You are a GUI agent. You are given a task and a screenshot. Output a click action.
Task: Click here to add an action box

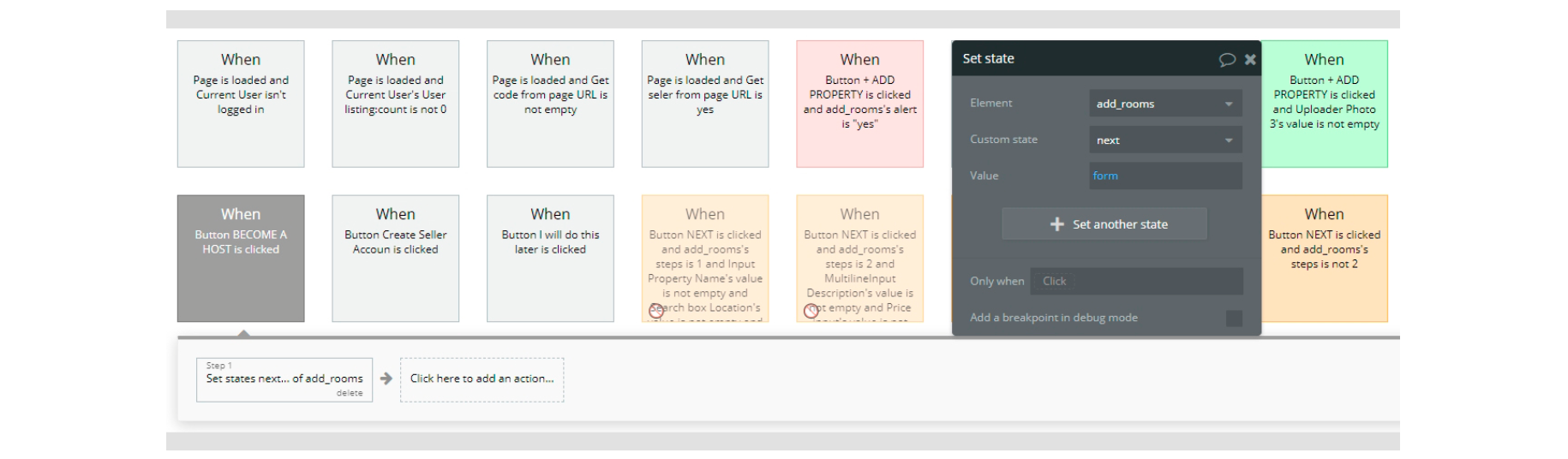tap(482, 379)
